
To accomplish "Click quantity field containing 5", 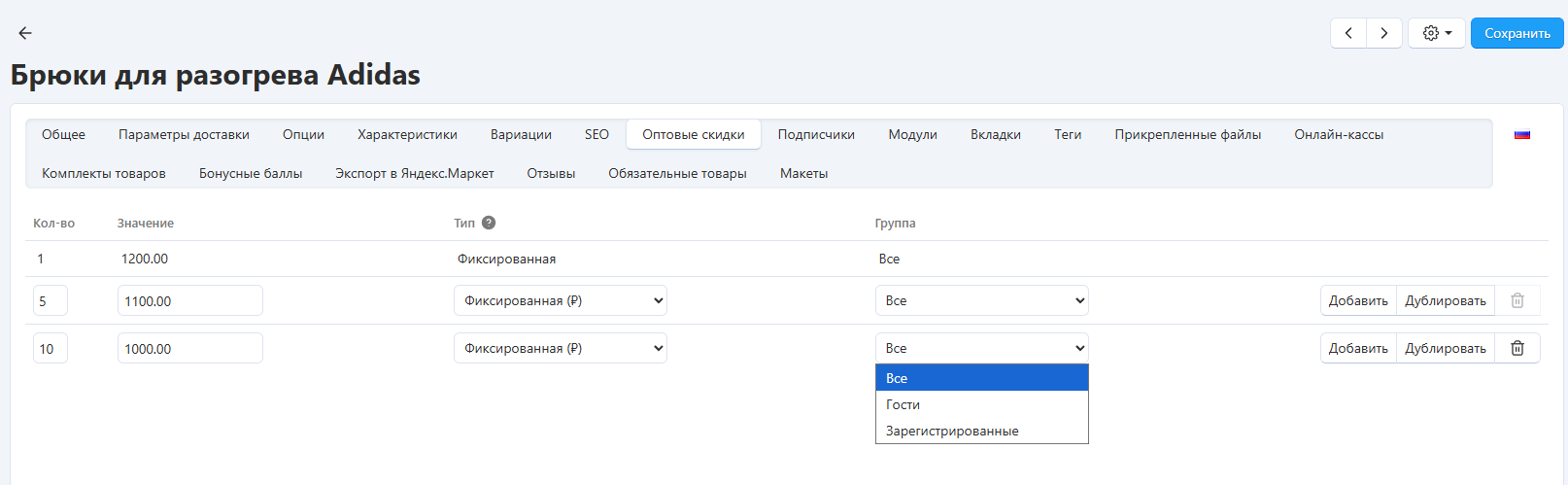I will pos(51,301).
